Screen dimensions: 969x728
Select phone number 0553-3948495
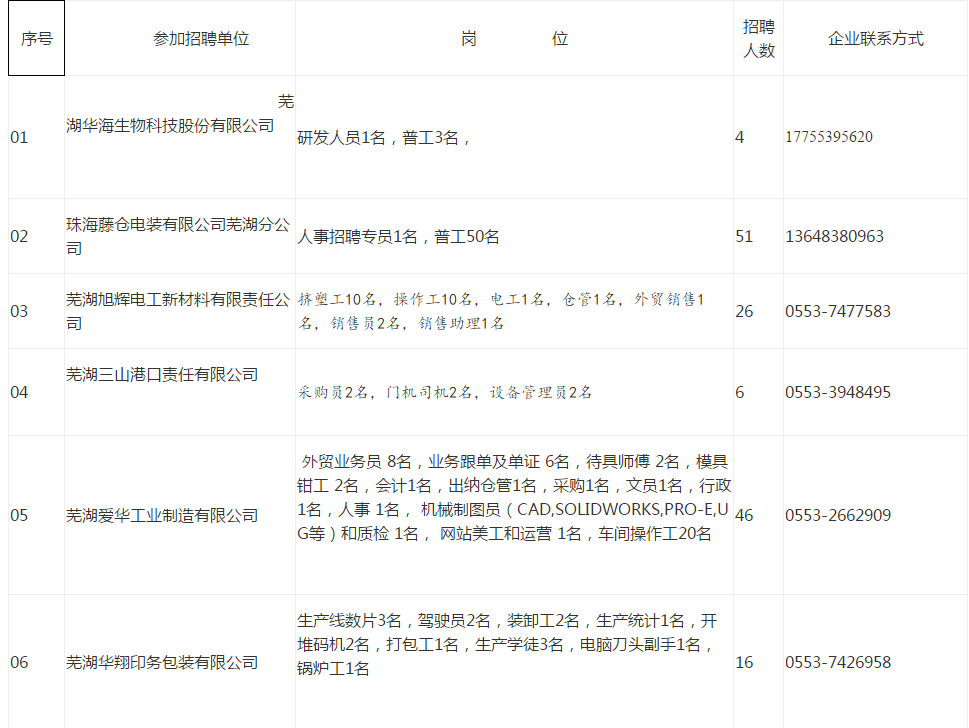click(838, 392)
